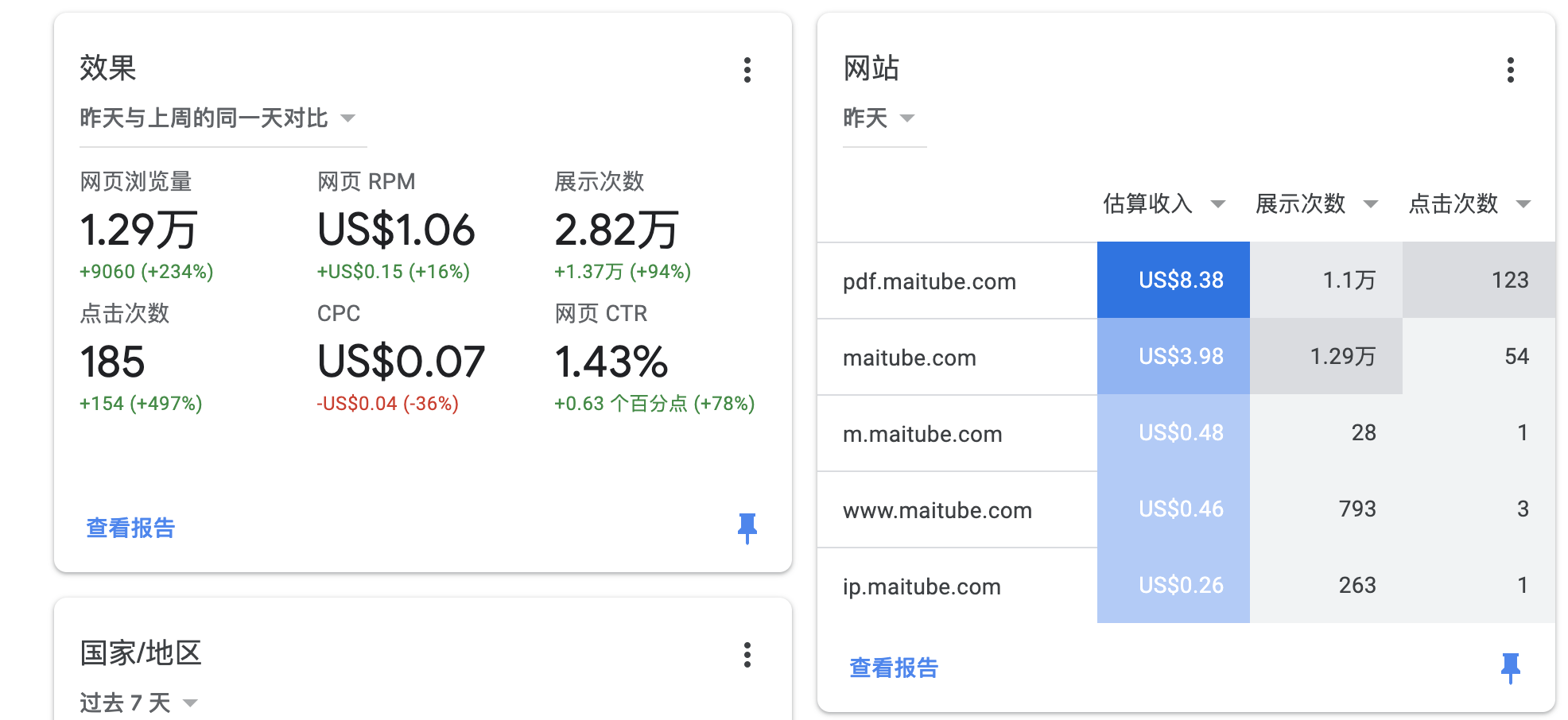
Task: Click the US$3.98 revenue cell
Action: [1174, 356]
